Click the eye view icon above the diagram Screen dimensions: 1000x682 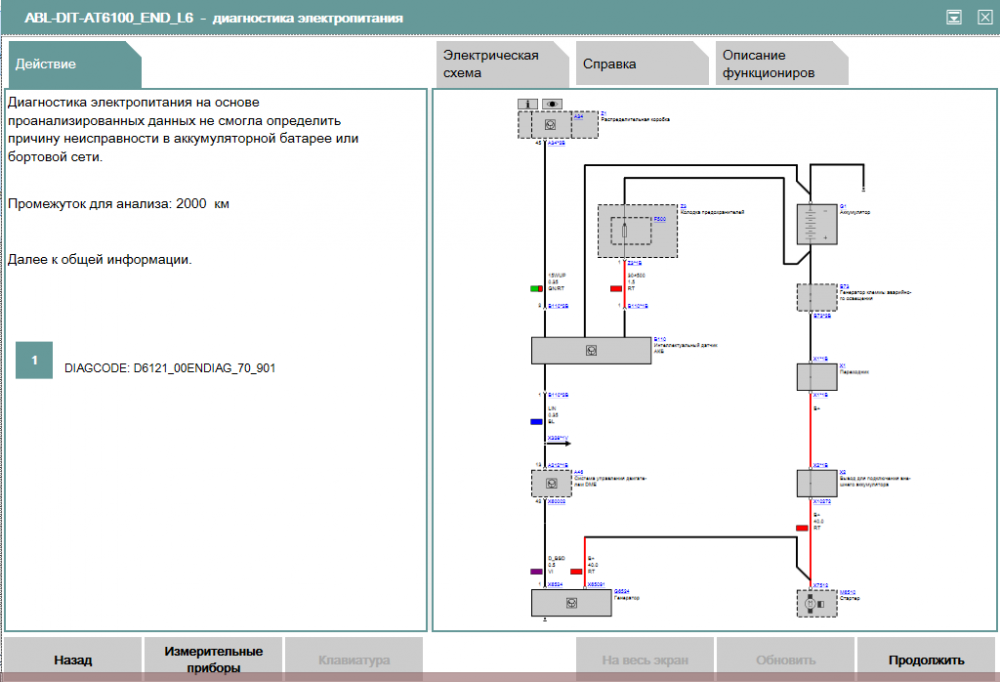point(552,103)
